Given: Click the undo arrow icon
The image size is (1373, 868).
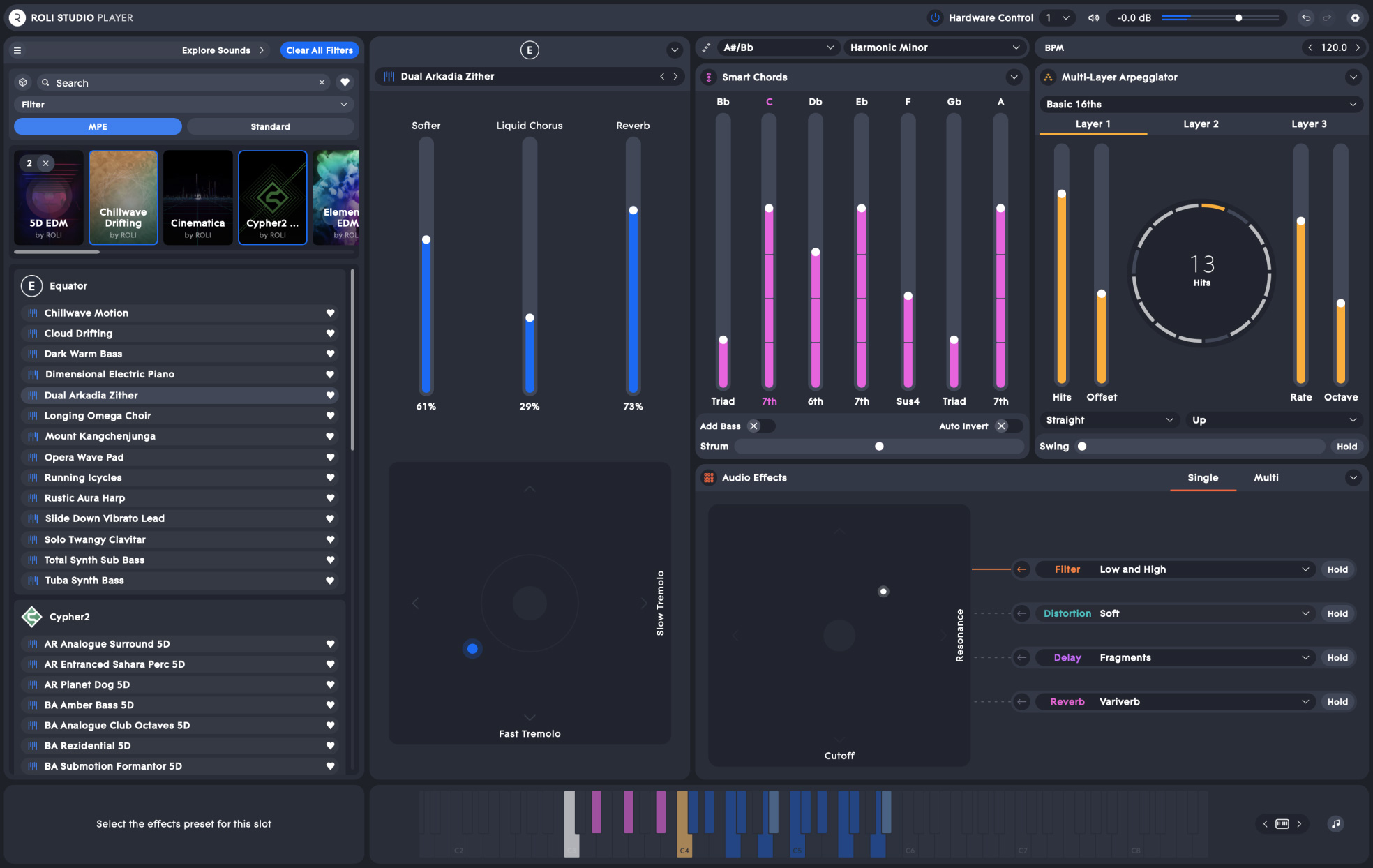Looking at the screenshot, I should coord(1306,18).
